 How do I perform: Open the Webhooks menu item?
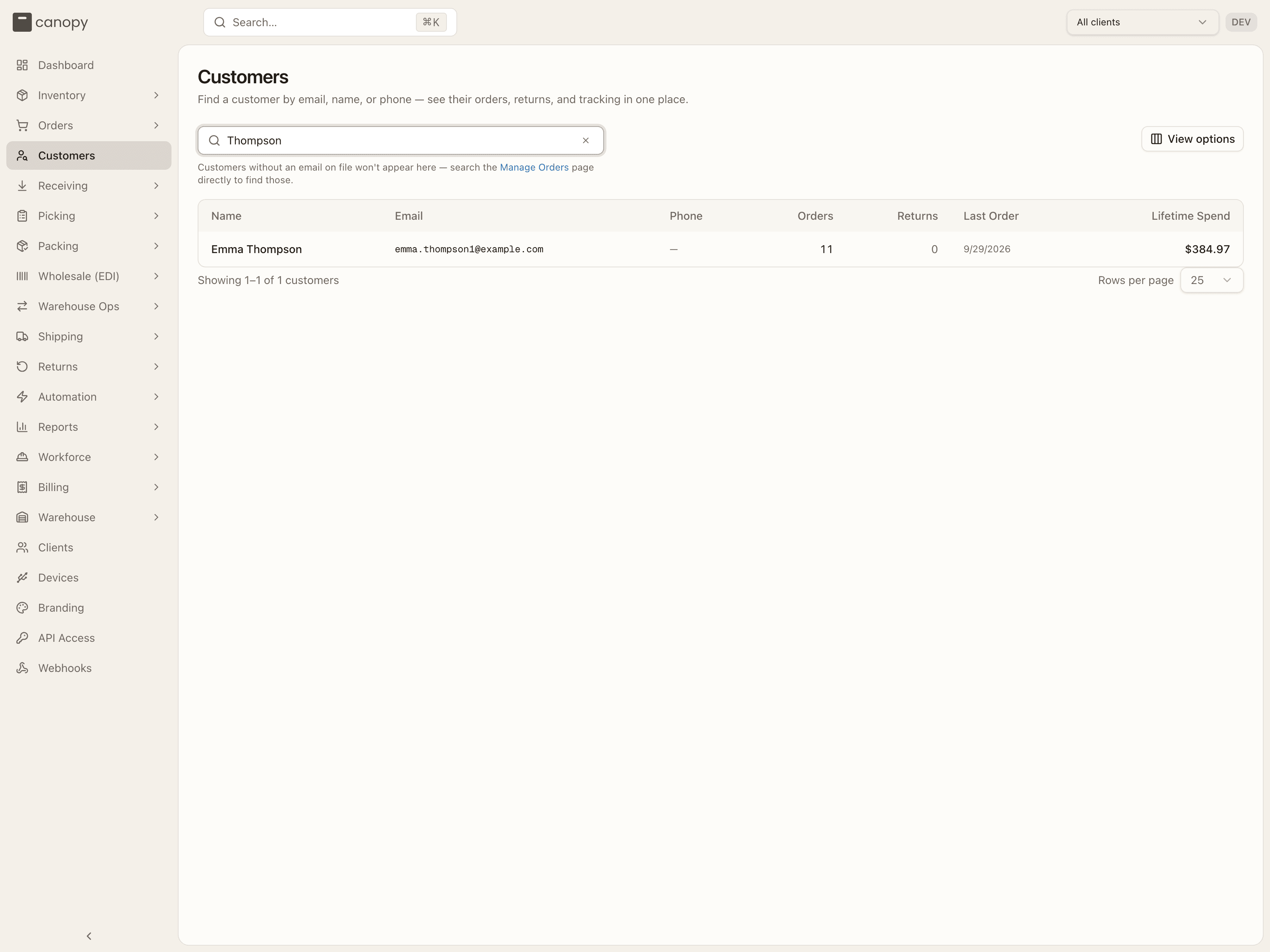click(x=89, y=667)
